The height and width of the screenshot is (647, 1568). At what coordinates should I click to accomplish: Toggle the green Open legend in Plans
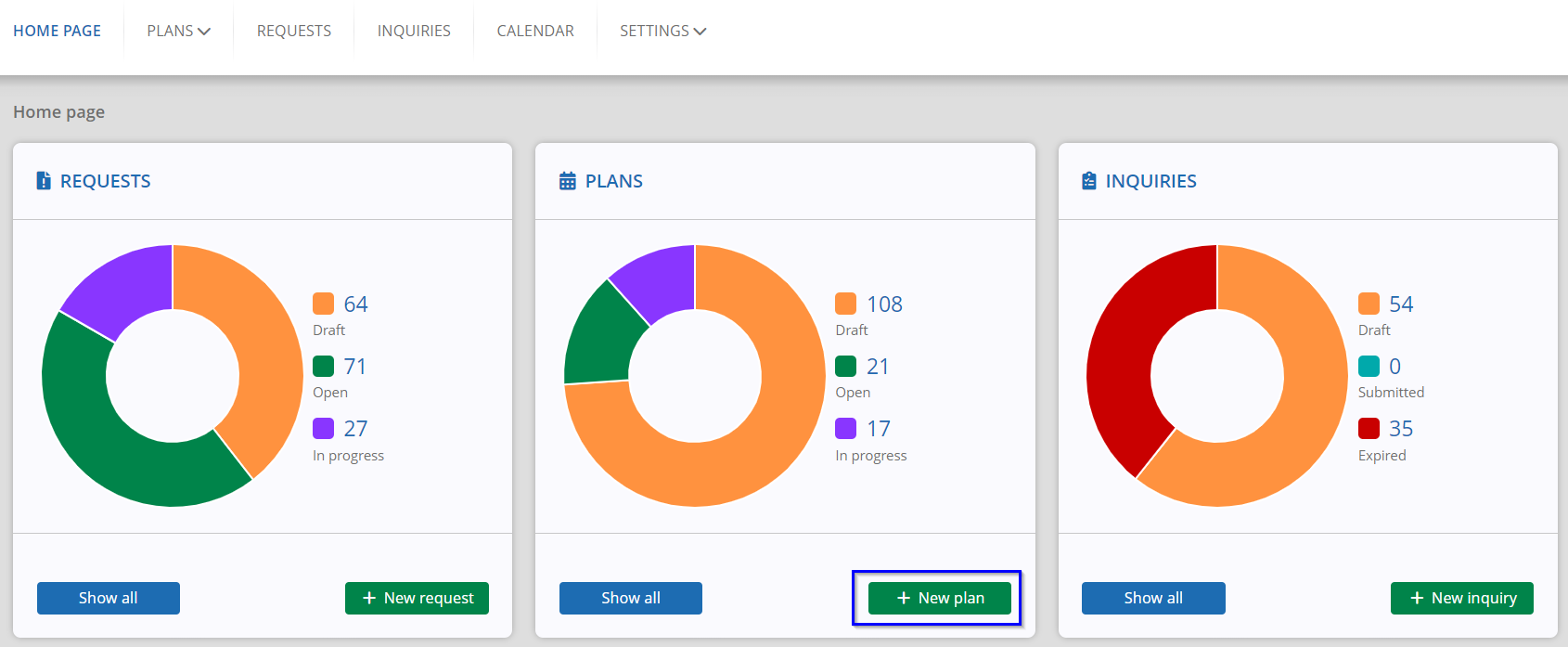[846, 366]
